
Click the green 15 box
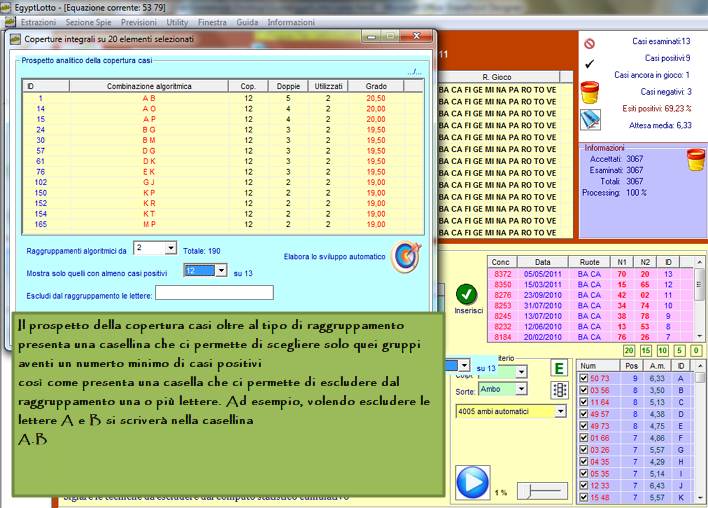pos(646,350)
